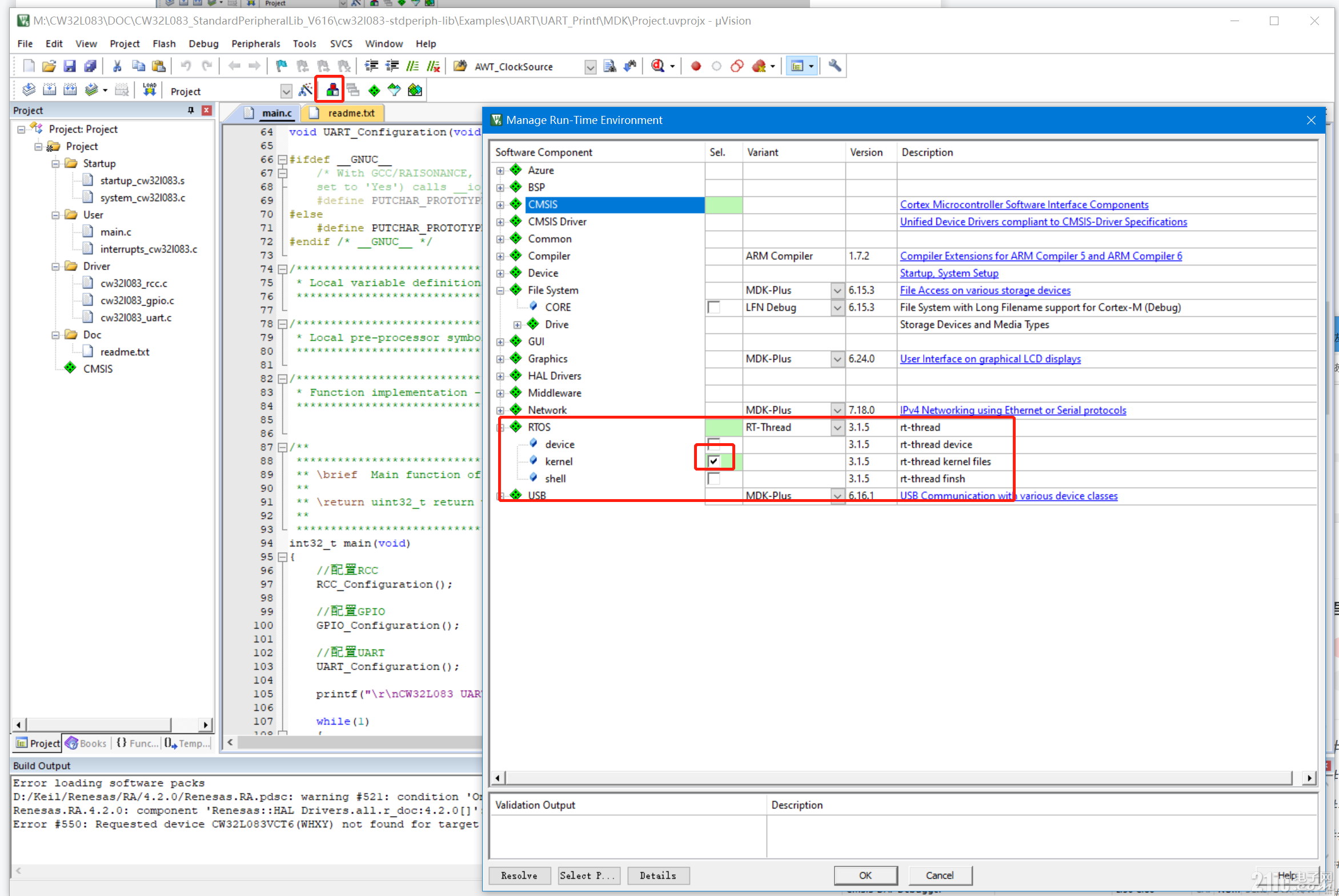The height and width of the screenshot is (896, 1339).
Task: Click the Rebuild all target files icon
Action: pos(70,90)
